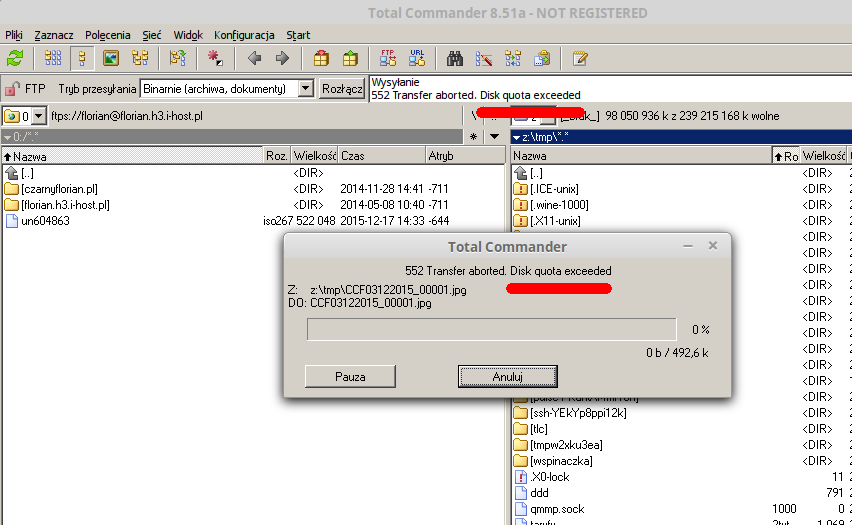
Task: Click the red asterisk invert selection icon
Action: tap(215, 58)
